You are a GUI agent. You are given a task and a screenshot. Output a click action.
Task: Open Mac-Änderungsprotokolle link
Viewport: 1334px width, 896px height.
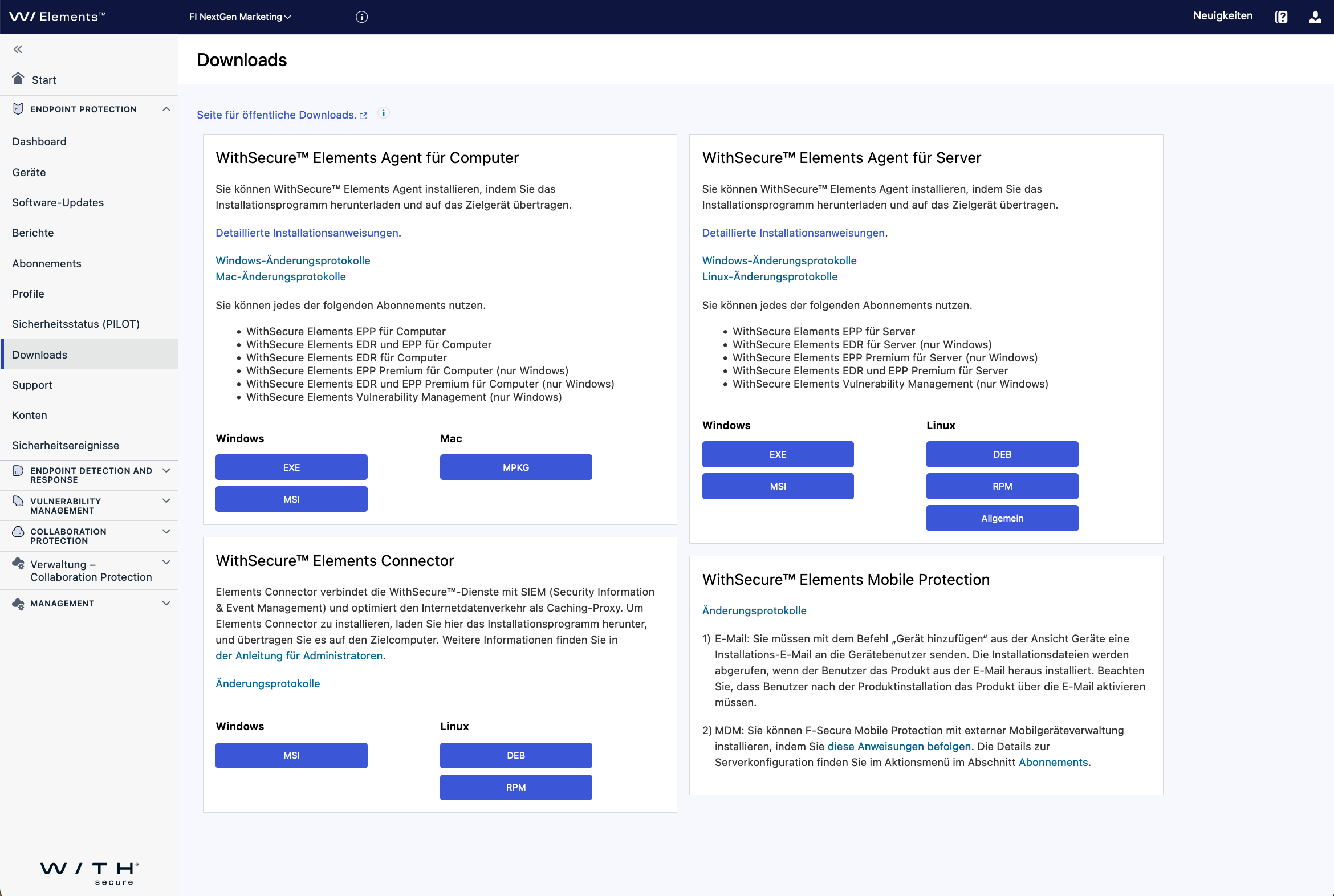click(280, 276)
